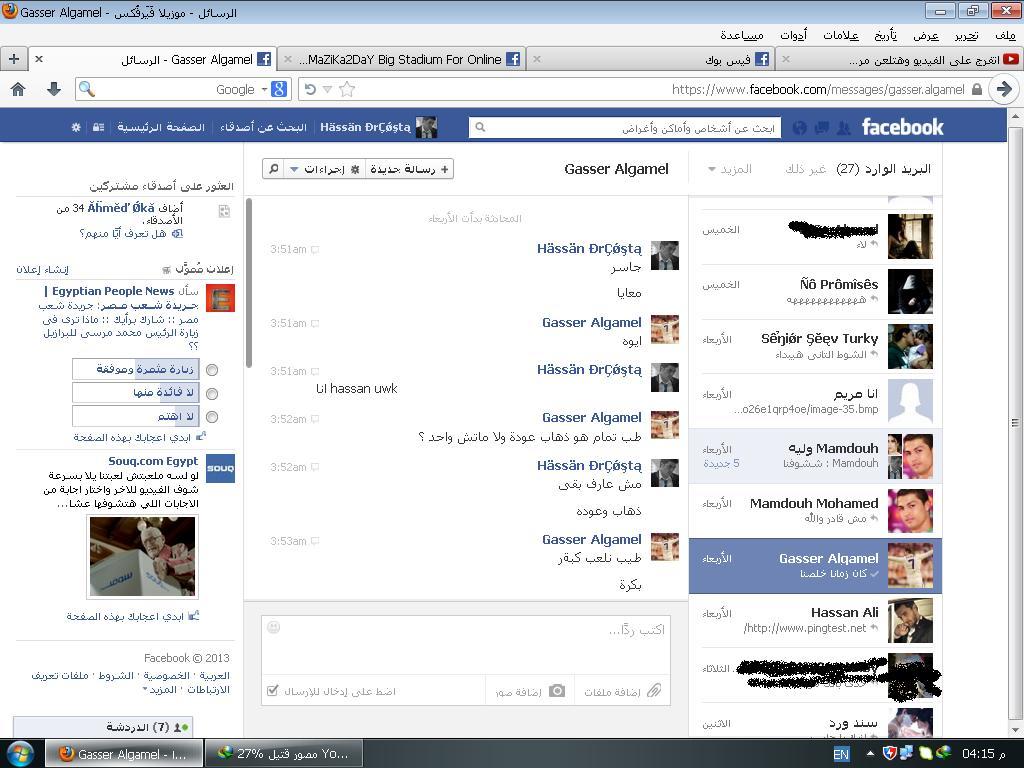This screenshot has height=768, width=1024.
Task: Click the 27% YouTube download taskbar button
Action: click(x=284, y=754)
